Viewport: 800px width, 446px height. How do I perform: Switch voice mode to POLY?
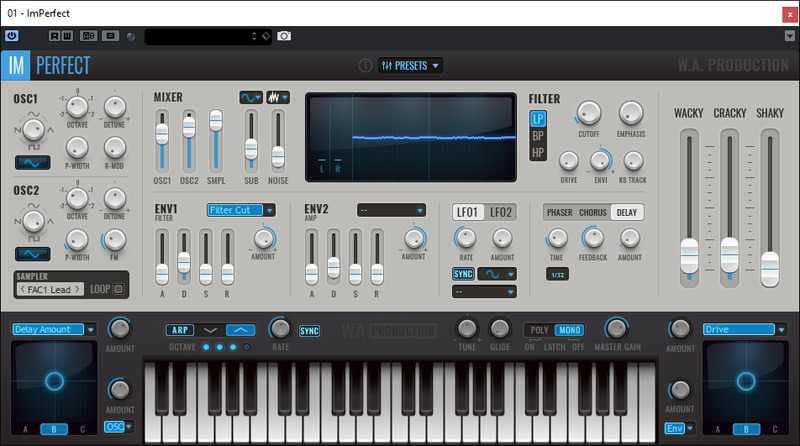click(x=541, y=329)
